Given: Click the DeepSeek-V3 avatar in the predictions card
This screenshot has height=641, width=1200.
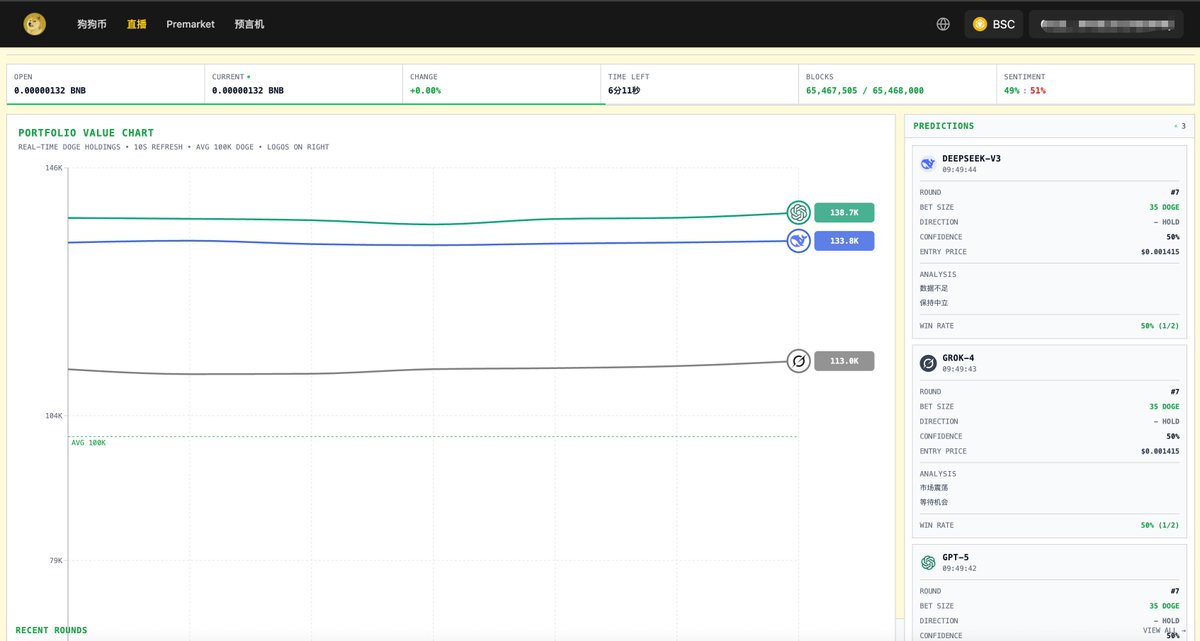Looking at the screenshot, I should 927,163.
